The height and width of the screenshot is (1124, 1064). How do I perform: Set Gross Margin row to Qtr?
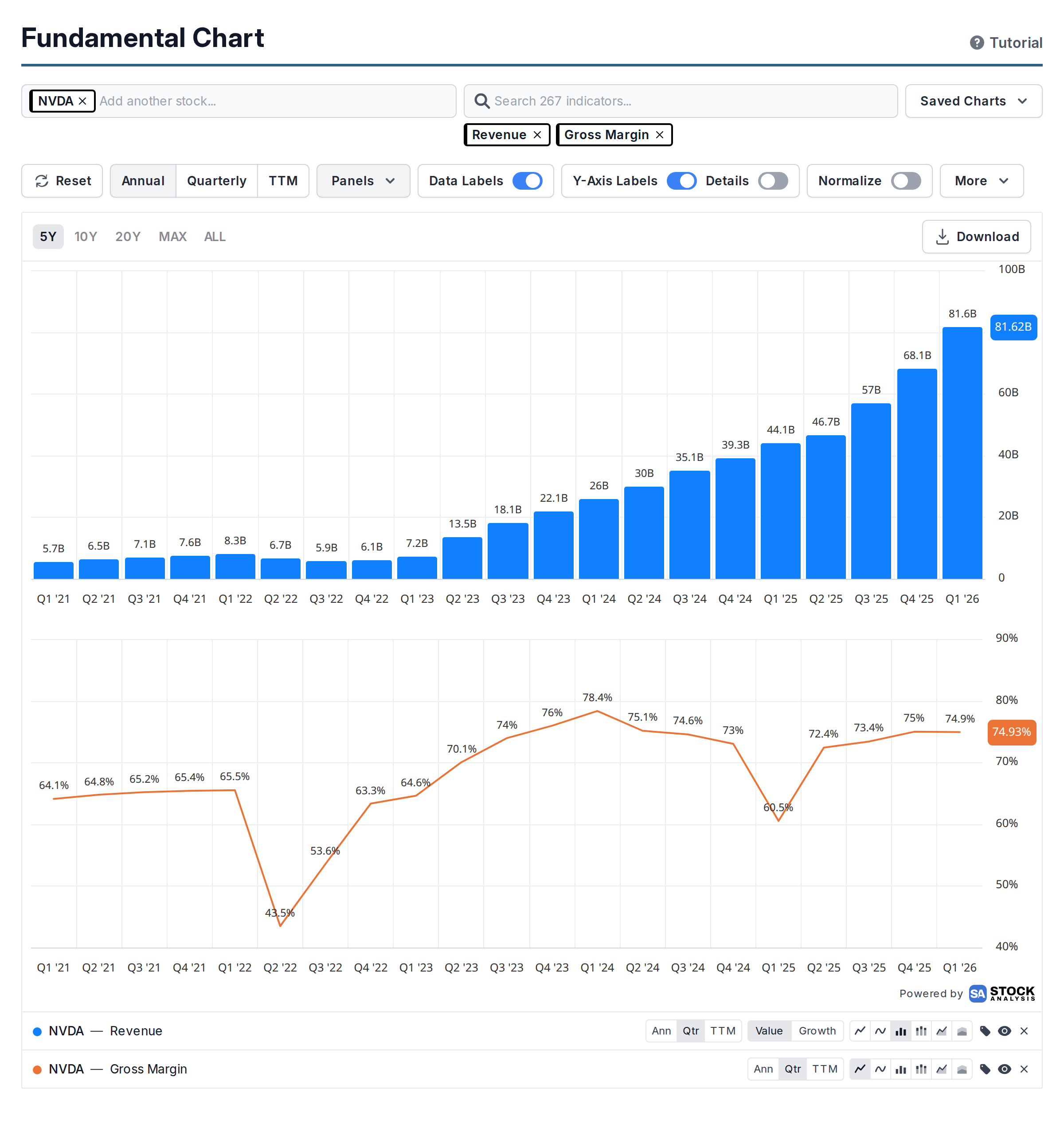[x=793, y=1069]
